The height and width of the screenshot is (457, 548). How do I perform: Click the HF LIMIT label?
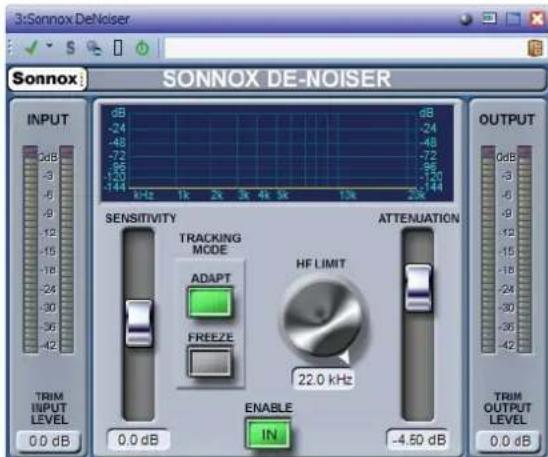pyautogui.click(x=321, y=263)
